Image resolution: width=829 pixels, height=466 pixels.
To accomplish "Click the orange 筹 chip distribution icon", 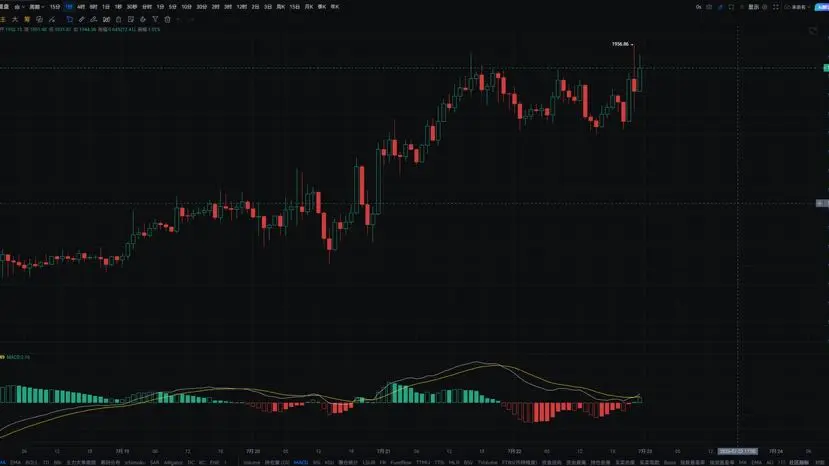I will click(27, 19).
